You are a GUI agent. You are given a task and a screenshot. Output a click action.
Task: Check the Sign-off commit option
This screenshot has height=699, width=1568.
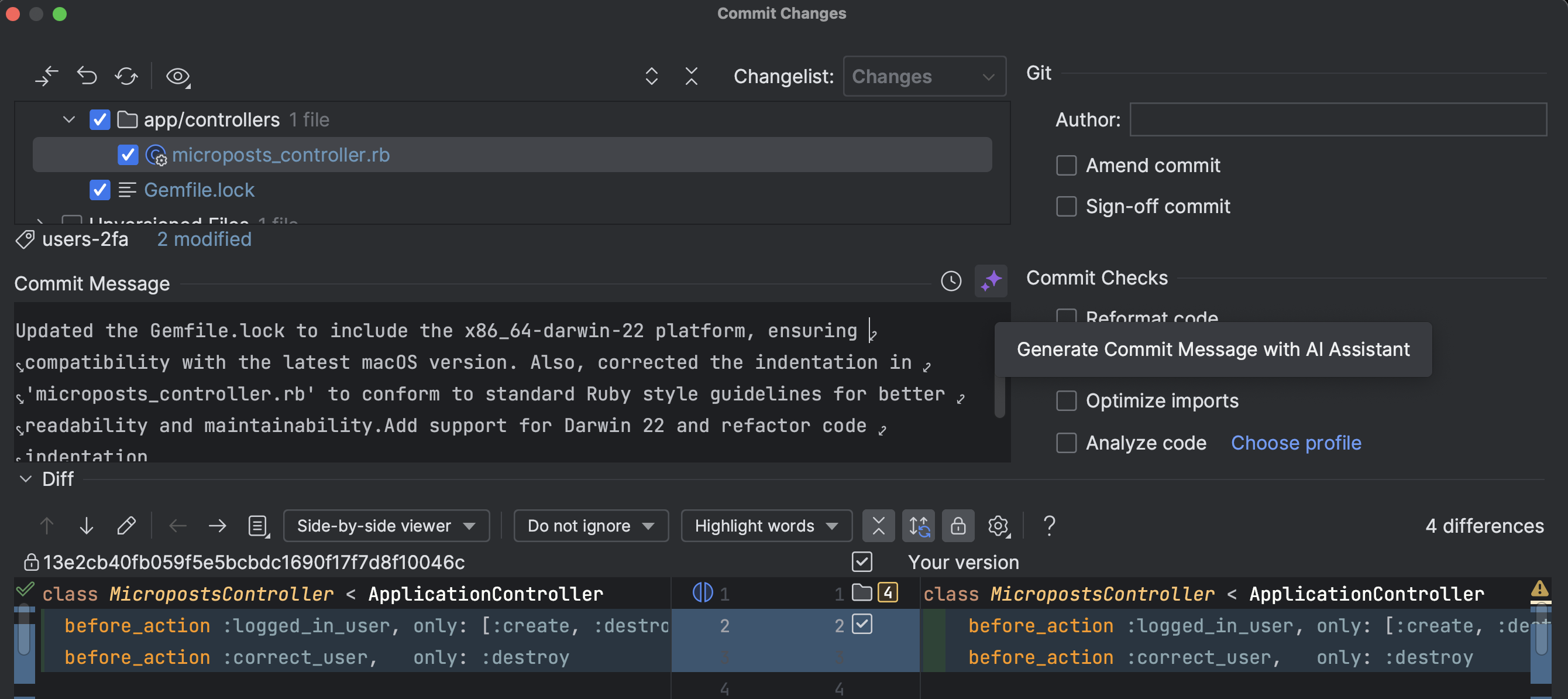pyautogui.click(x=1066, y=206)
